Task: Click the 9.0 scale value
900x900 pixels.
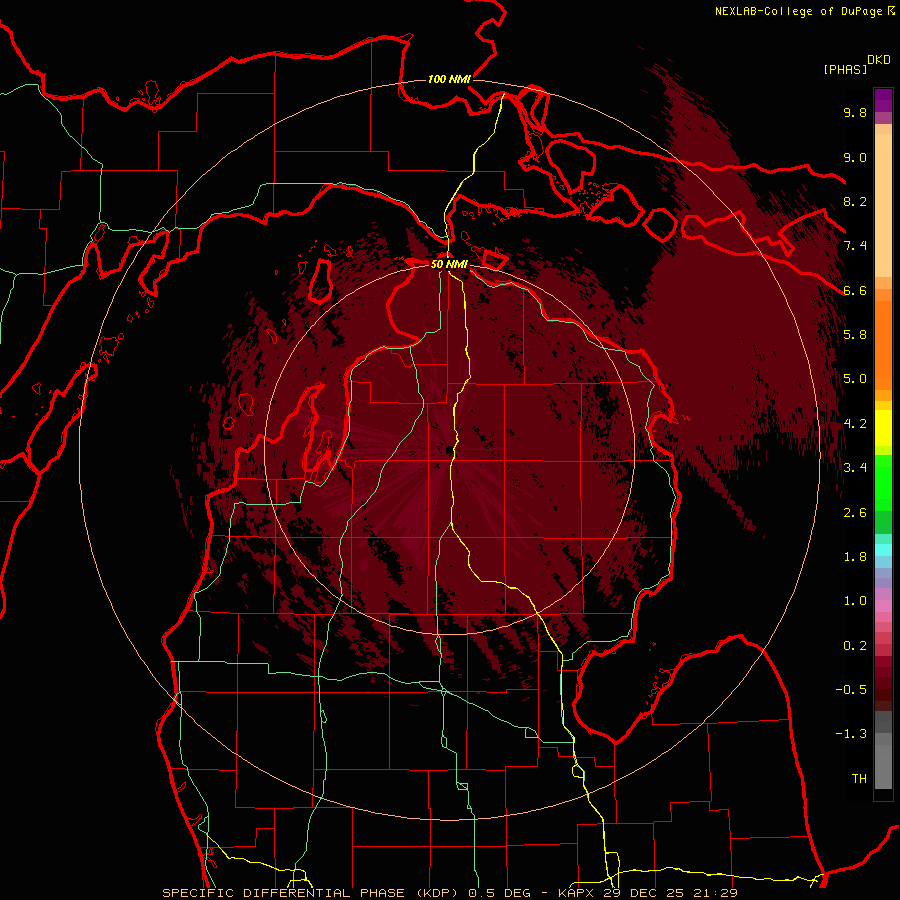Action: (855, 157)
